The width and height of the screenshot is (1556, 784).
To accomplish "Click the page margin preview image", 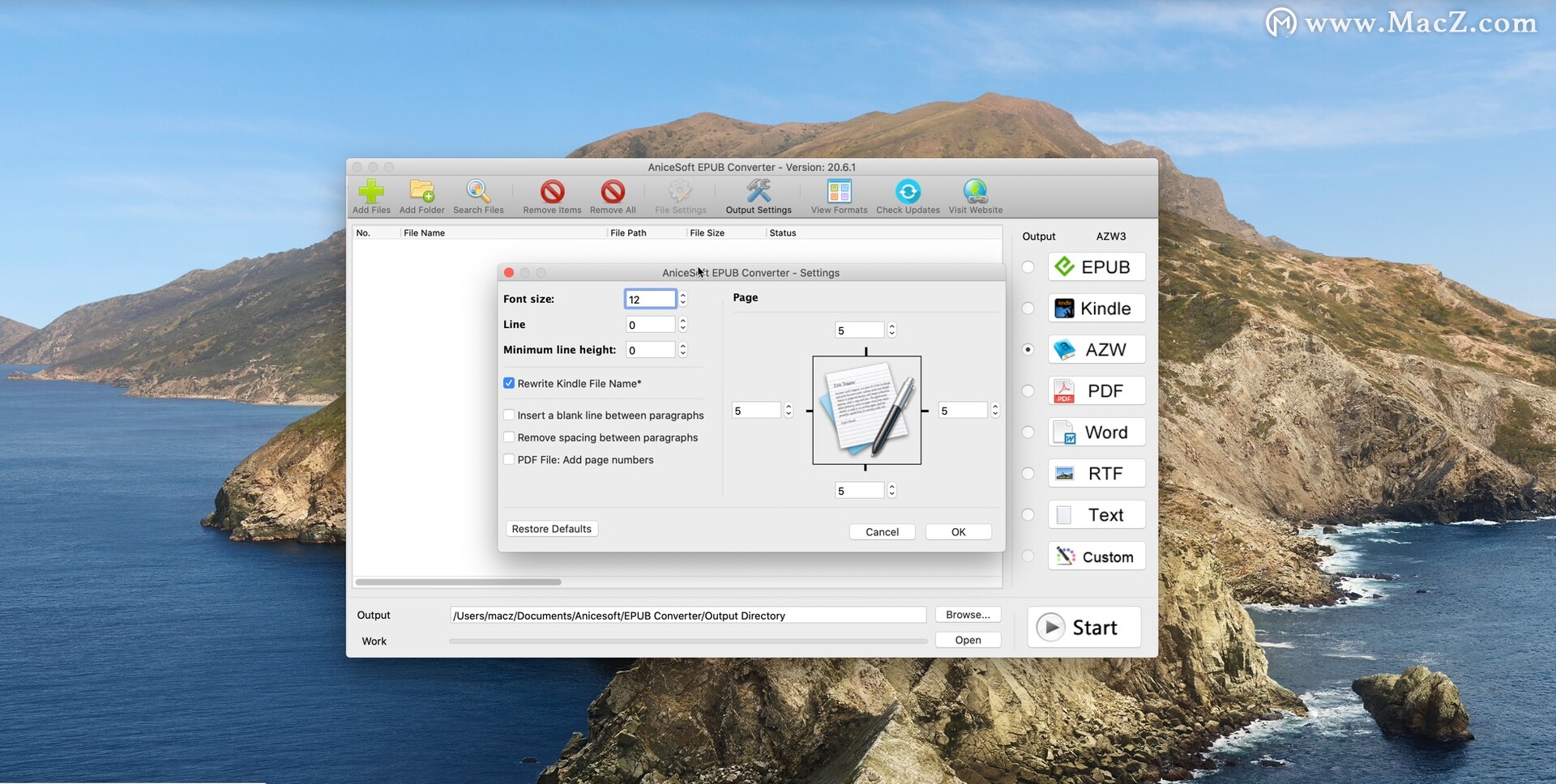I will click(866, 410).
